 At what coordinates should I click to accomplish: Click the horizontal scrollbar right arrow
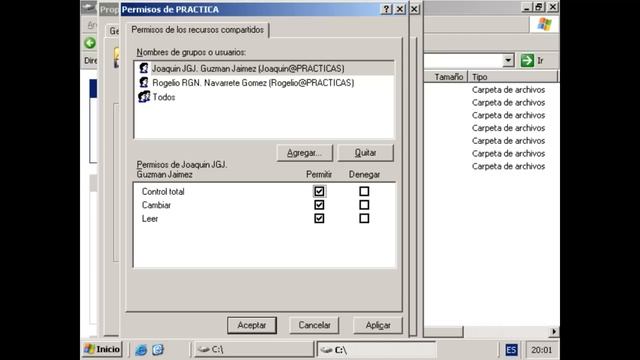[x=554, y=331]
